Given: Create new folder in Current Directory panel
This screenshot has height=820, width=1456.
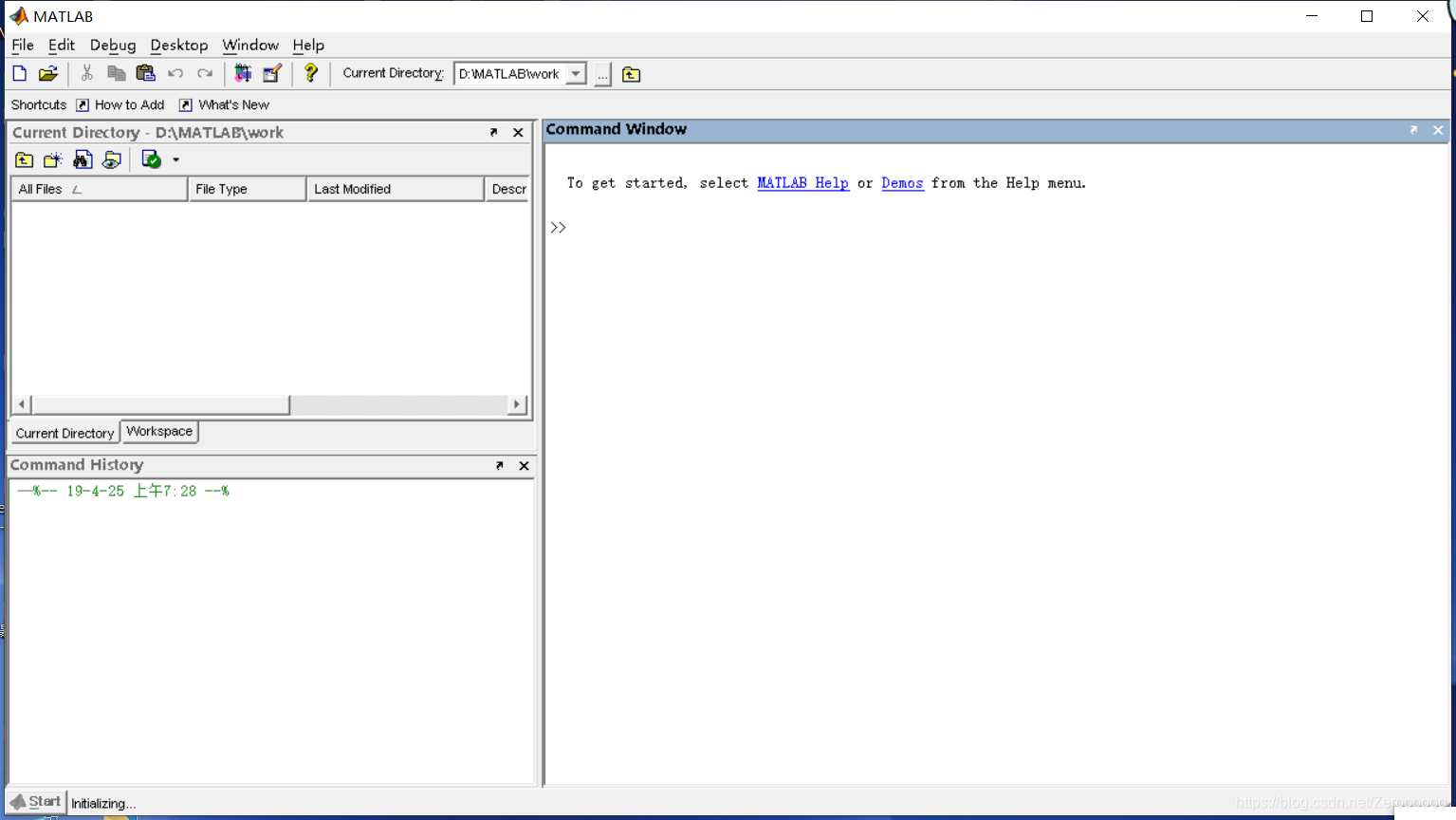Looking at the screenshot, I should (x=53, y=159).
